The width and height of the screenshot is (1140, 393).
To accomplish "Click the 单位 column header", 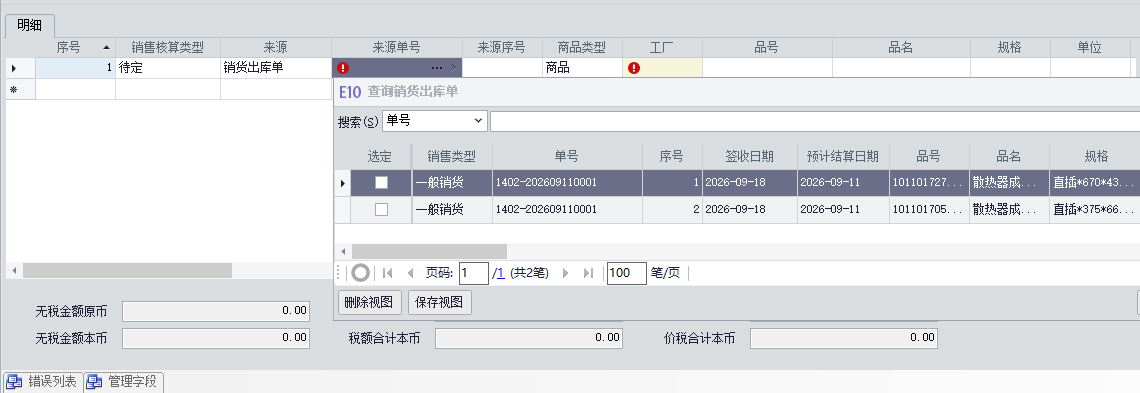I will pyautogui.click(x=1090, y=47).
